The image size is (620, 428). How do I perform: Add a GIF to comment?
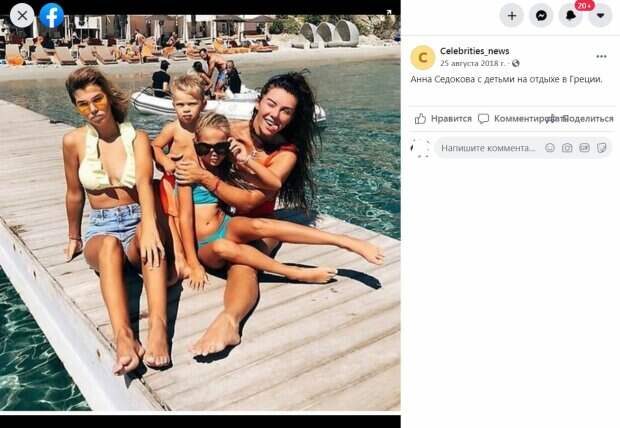coord(584,148)
